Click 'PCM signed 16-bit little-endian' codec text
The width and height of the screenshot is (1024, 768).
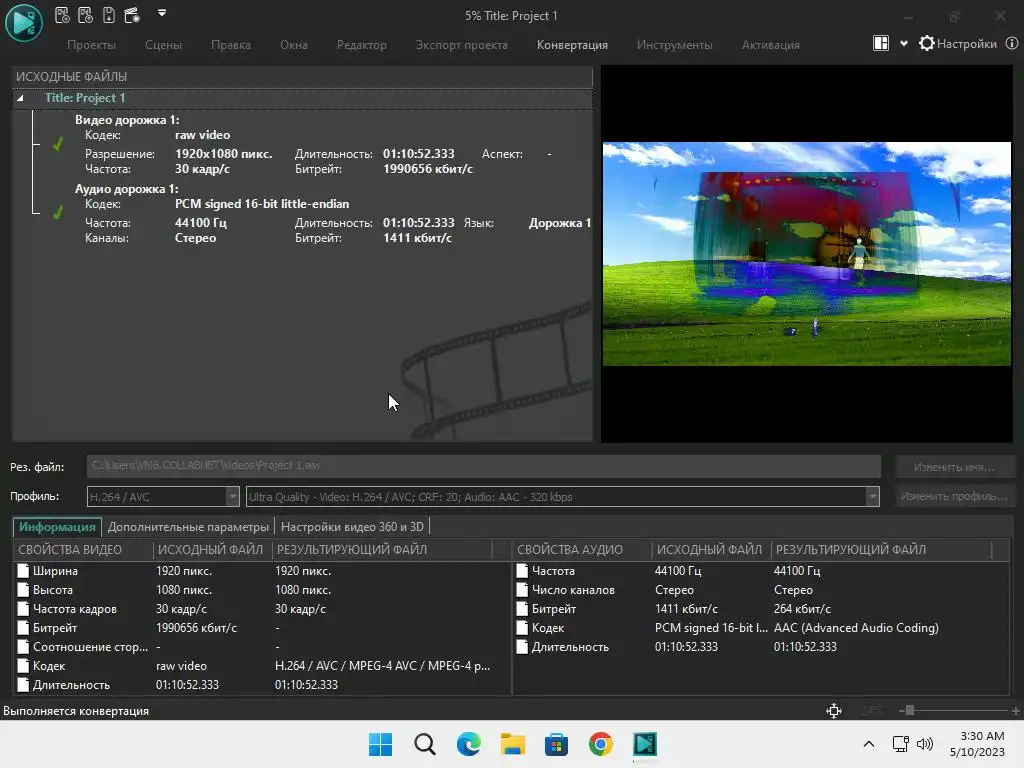pos(262,204)
